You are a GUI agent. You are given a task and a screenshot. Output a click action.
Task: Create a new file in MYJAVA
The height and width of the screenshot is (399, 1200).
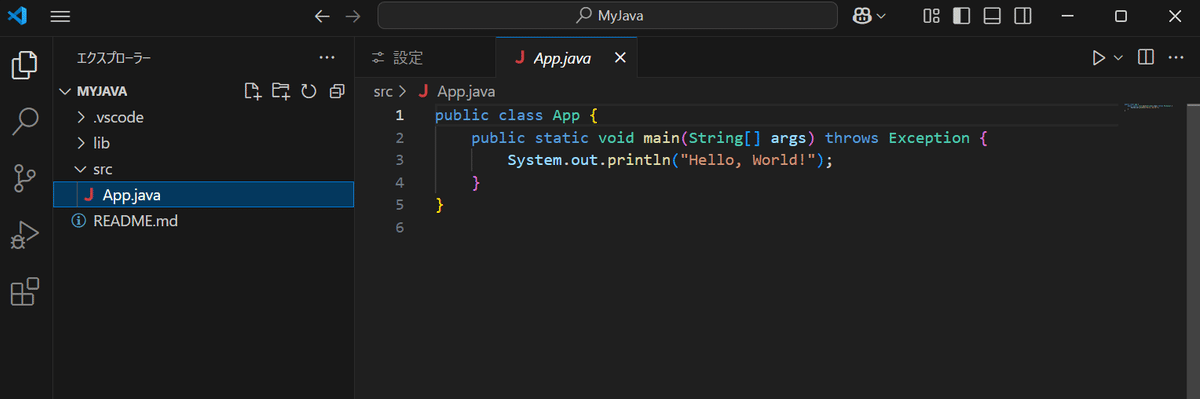[x=253, y=91]
